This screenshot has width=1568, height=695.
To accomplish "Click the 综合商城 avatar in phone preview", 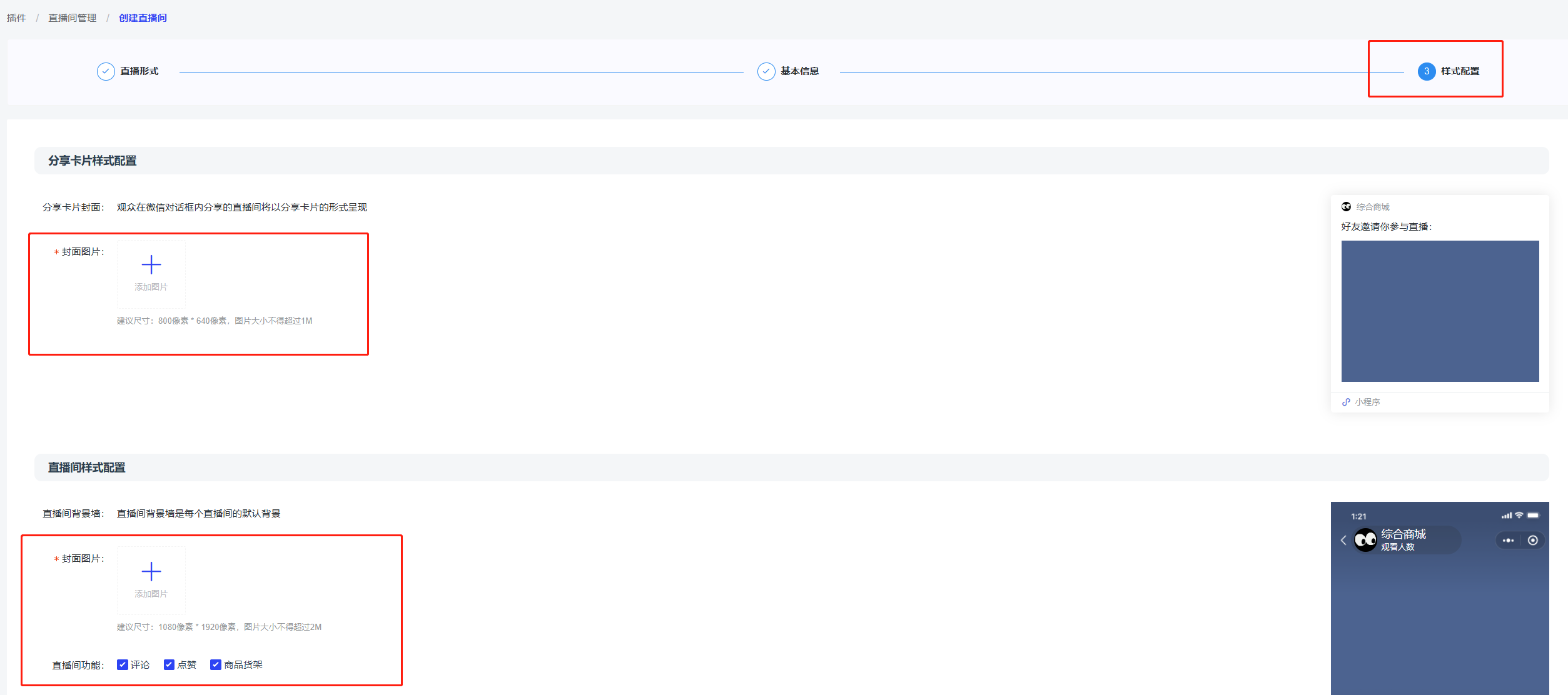I will (1365, 539).
